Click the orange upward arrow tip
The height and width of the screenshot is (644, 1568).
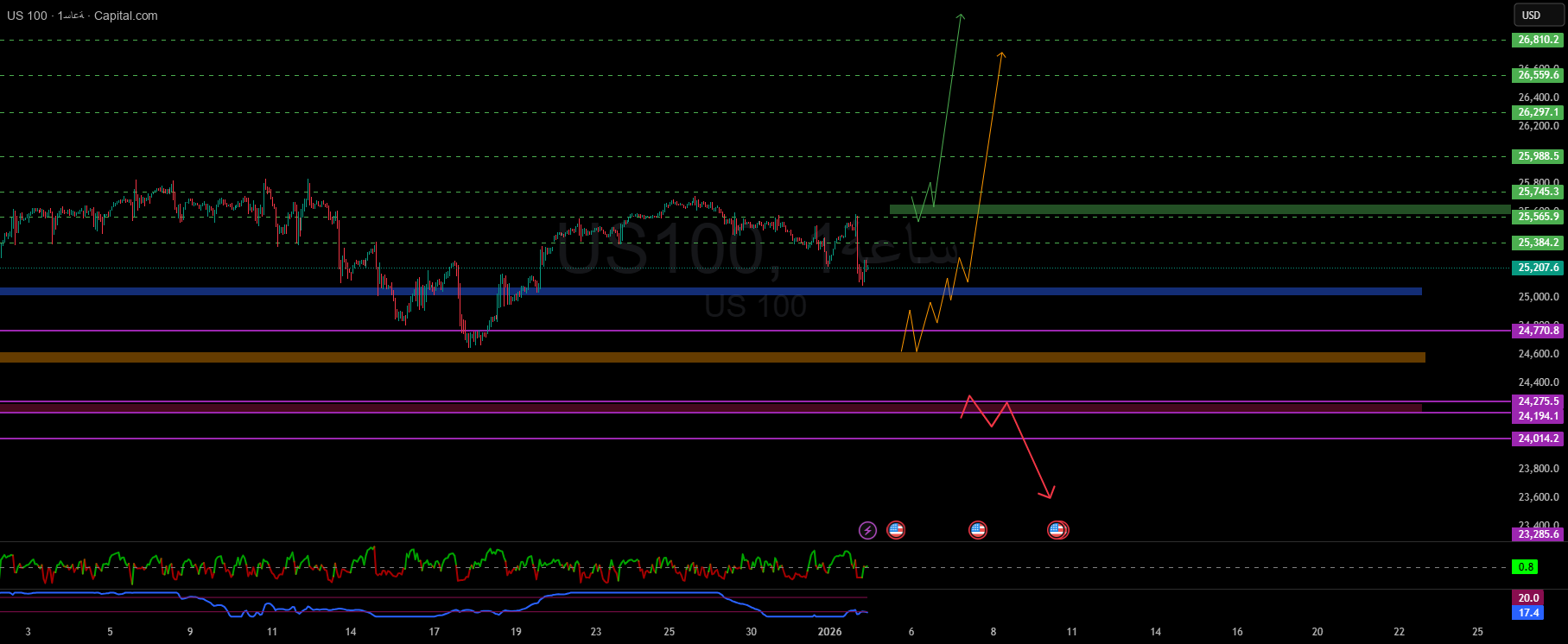pos(1001,55)
